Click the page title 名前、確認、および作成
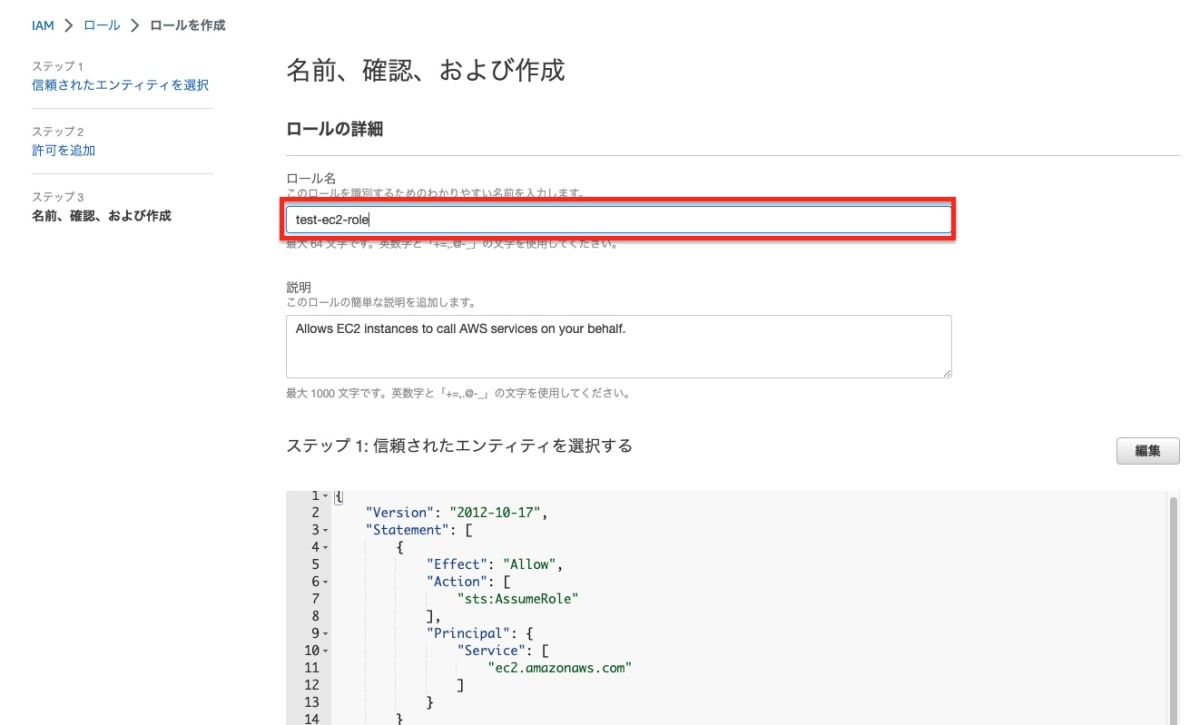This screenshot has height=725, width=1200. point(426,70)
